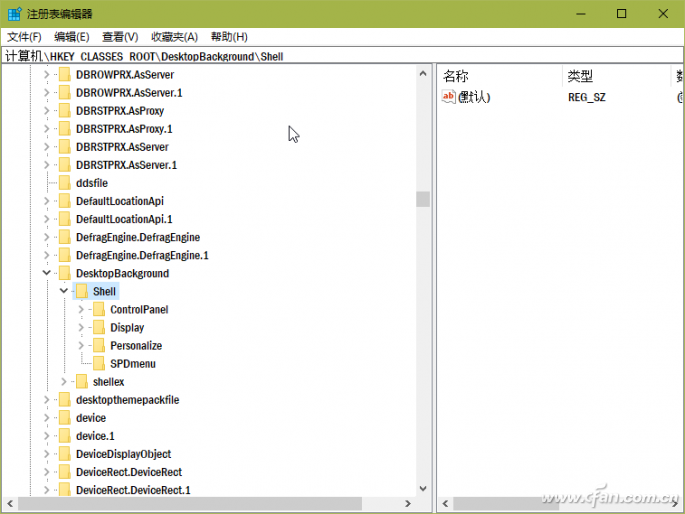Close the Registry Editor window
685x514 pixels.
[663, 14]
